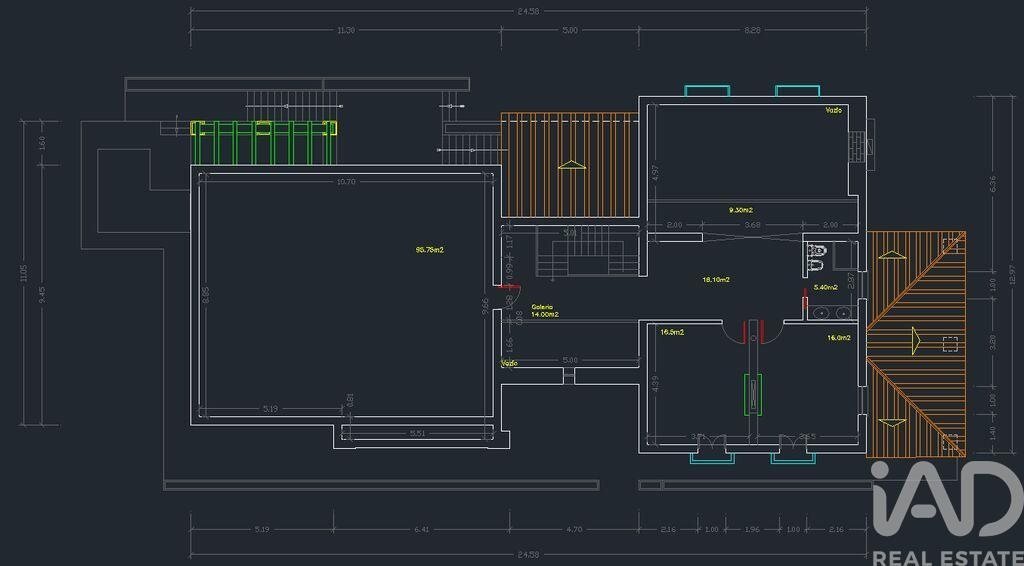Select the 11.30 dimension at the top
This screenshot has height=566, width=1024.
point(345,30)
